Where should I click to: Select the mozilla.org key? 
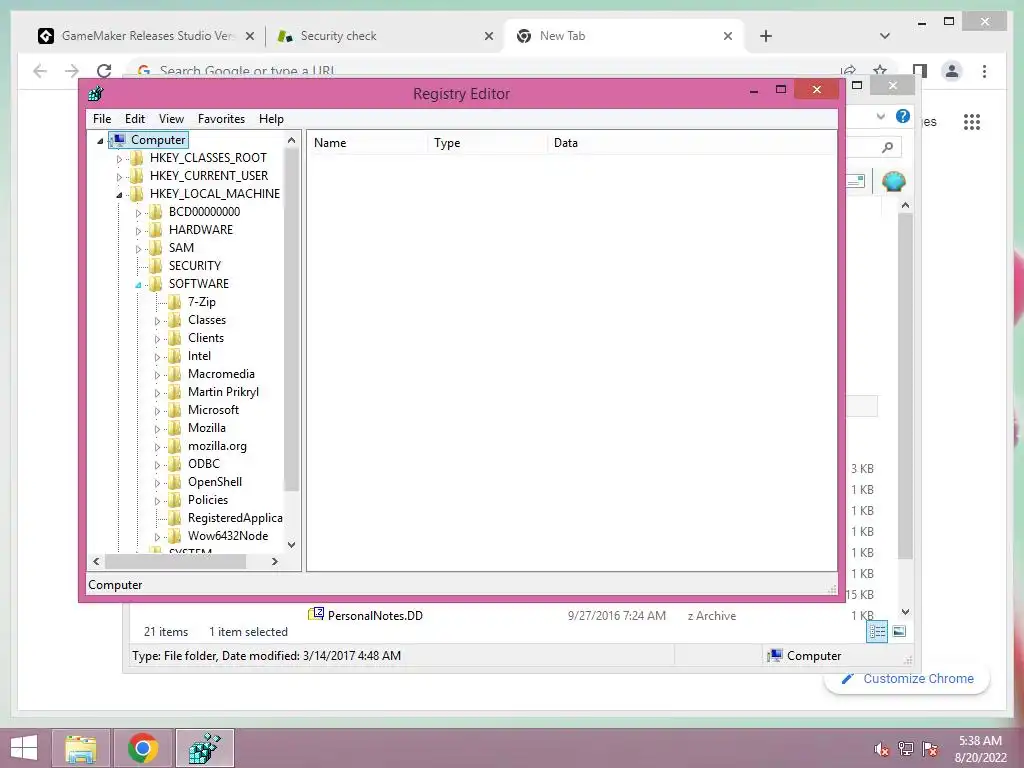point(217,446)
